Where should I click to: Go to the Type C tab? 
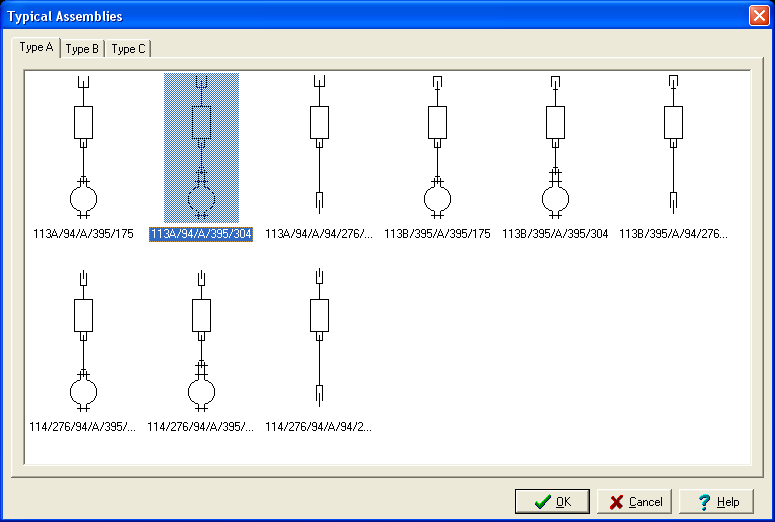click(128, 49)
